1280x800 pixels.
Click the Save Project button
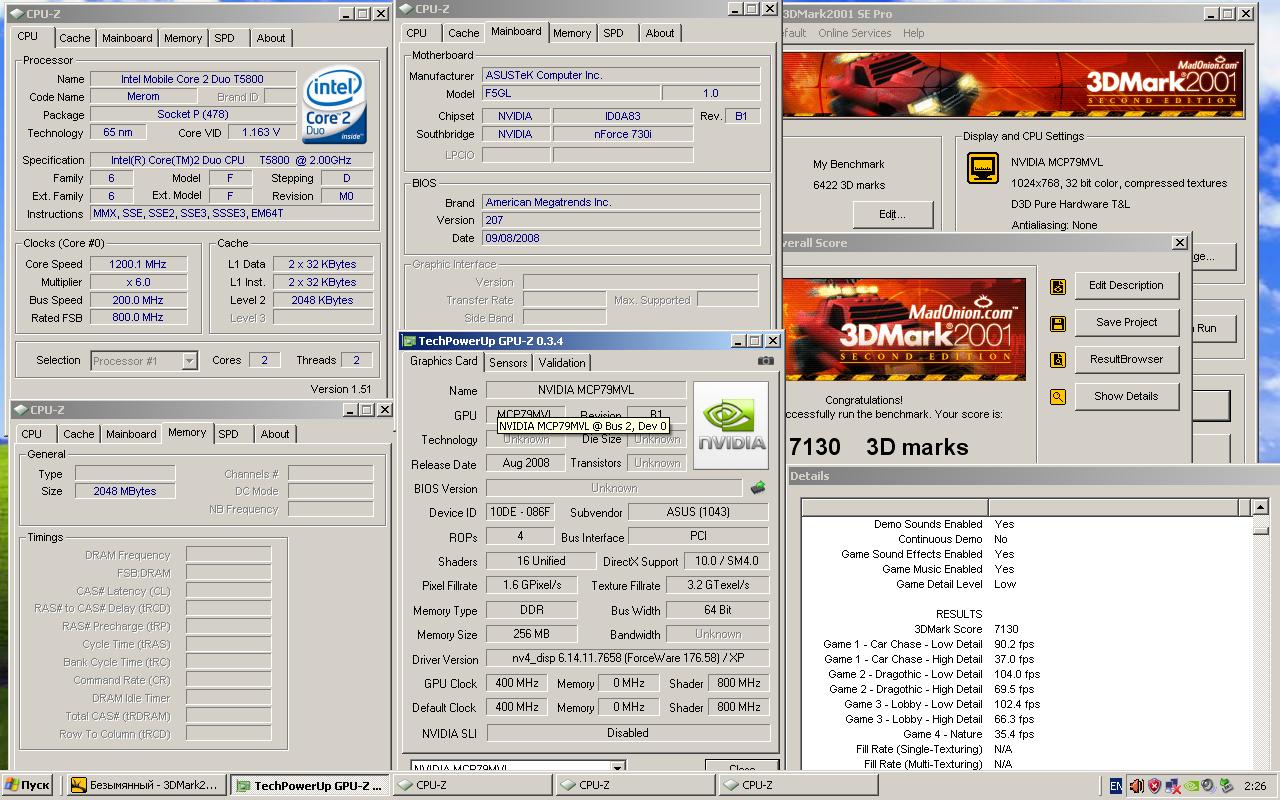[x=1126, y=322]
